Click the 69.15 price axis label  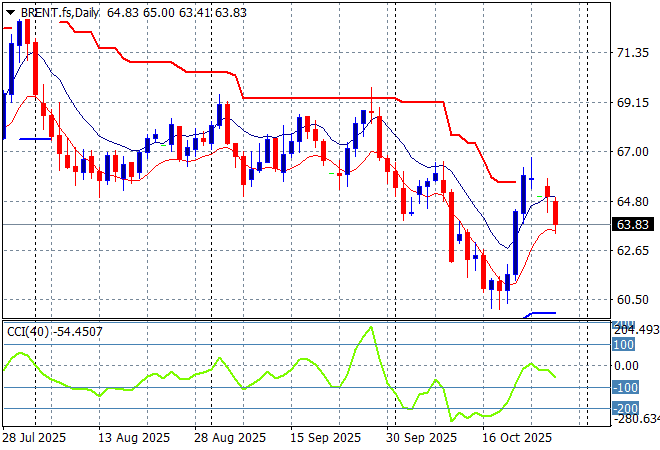click(x=633, y=102)
